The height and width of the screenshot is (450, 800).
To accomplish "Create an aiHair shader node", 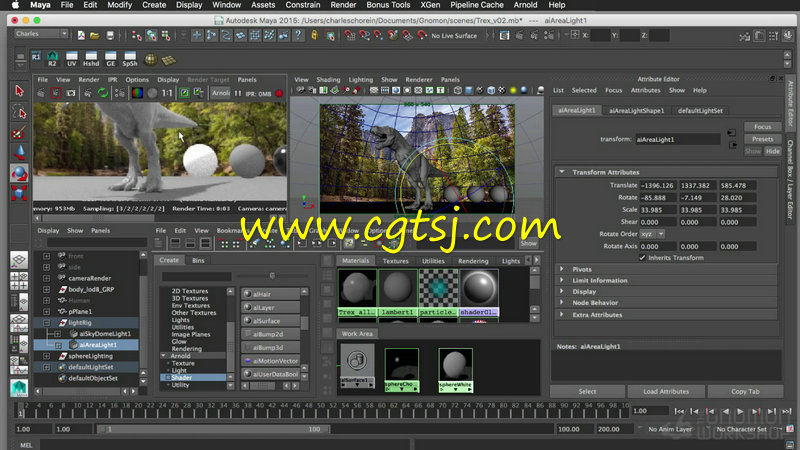I will (x=270, y=294).
